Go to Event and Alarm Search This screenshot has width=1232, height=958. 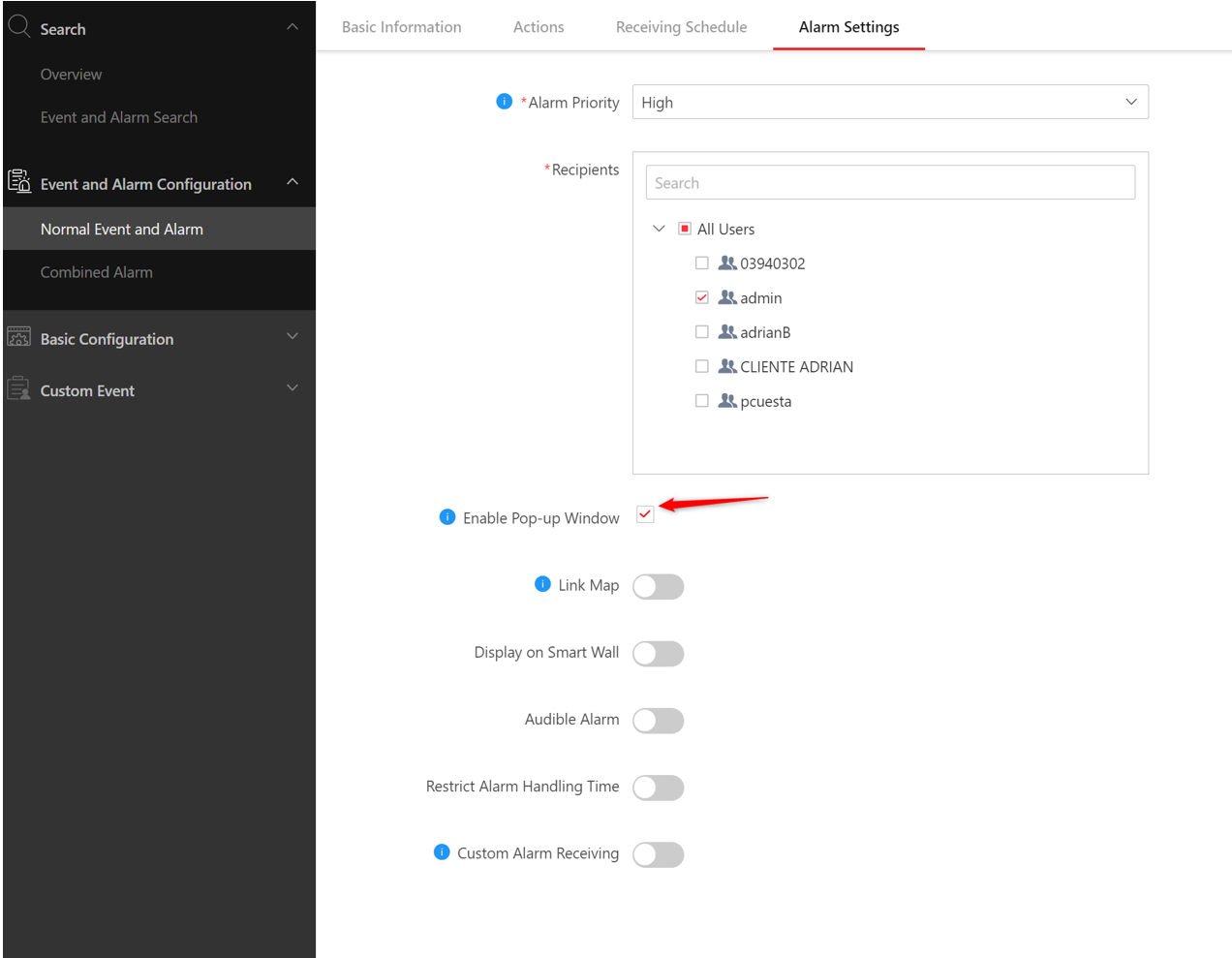click(119, 117)
